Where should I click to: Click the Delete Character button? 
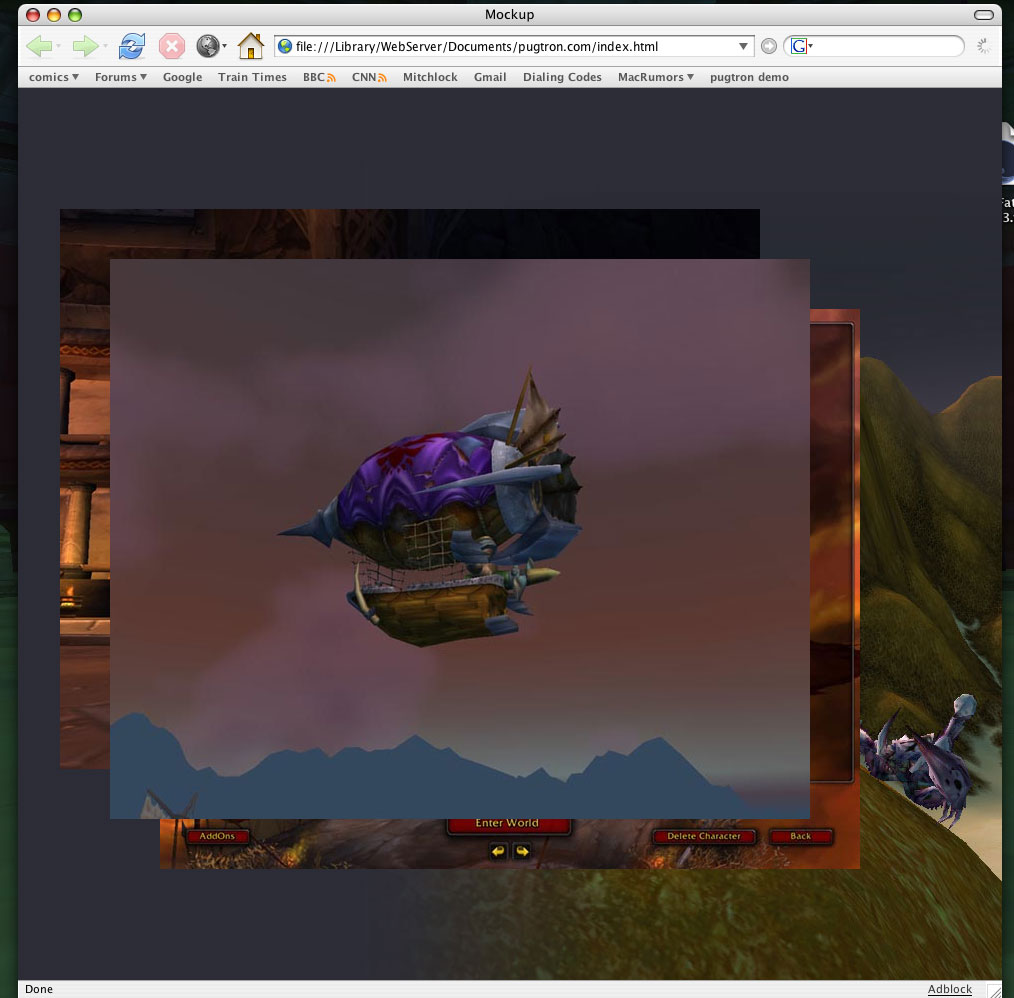point(704,836)
